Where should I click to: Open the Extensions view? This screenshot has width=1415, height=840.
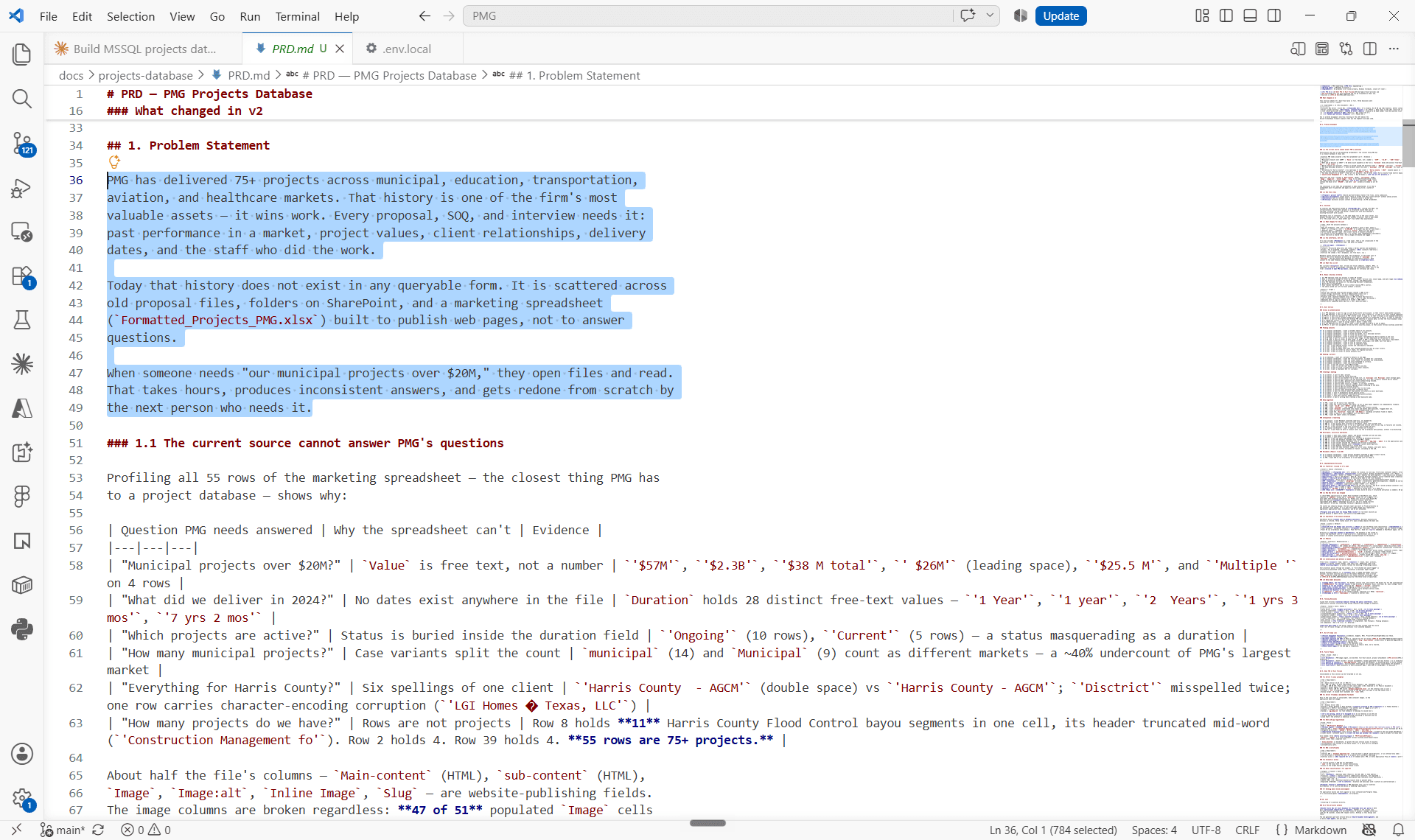tap(22, 276)
